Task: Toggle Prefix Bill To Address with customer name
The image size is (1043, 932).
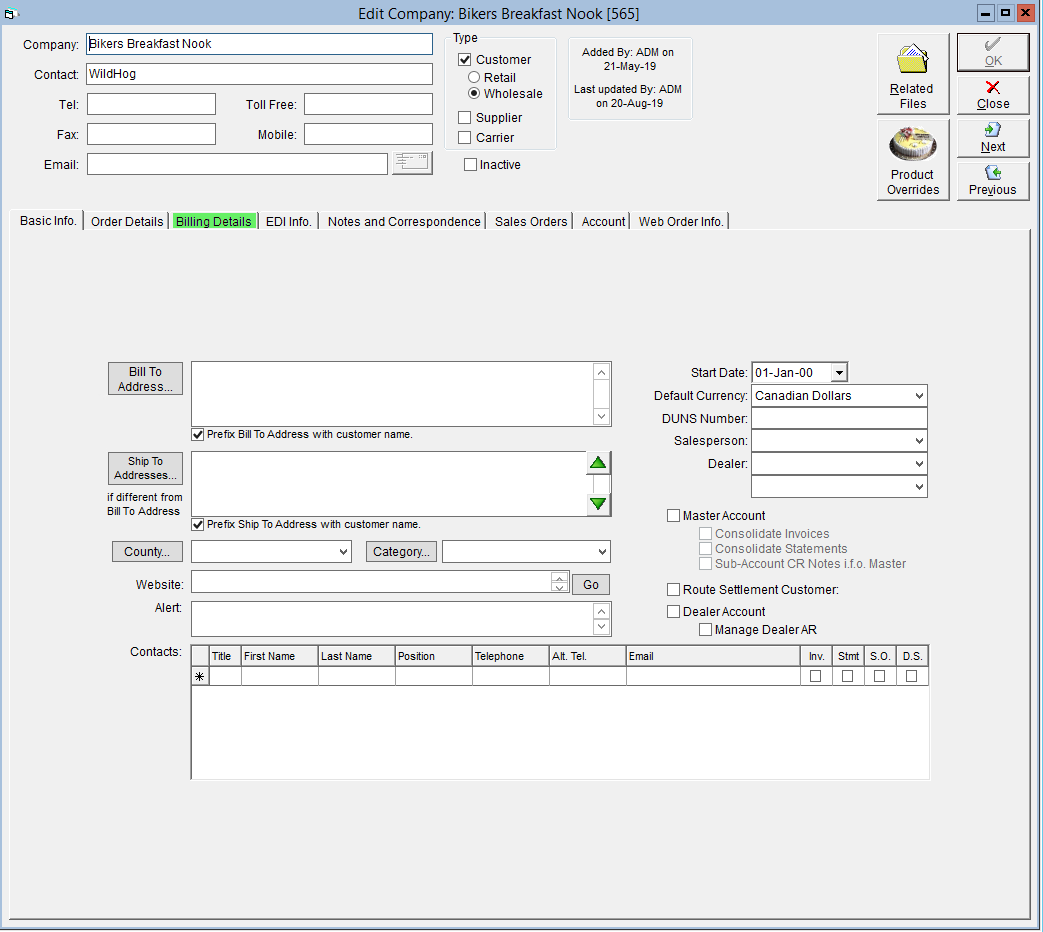Action: point(198,434)
